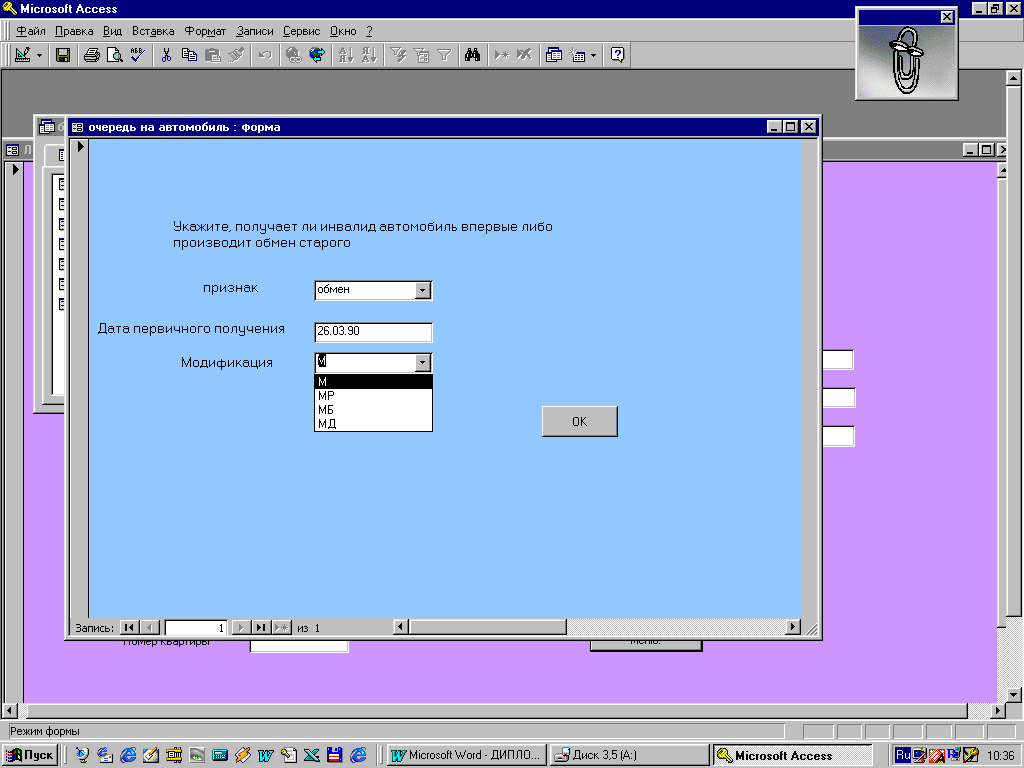Click the 'Дата первичного получения' date field

coord(372,331)
